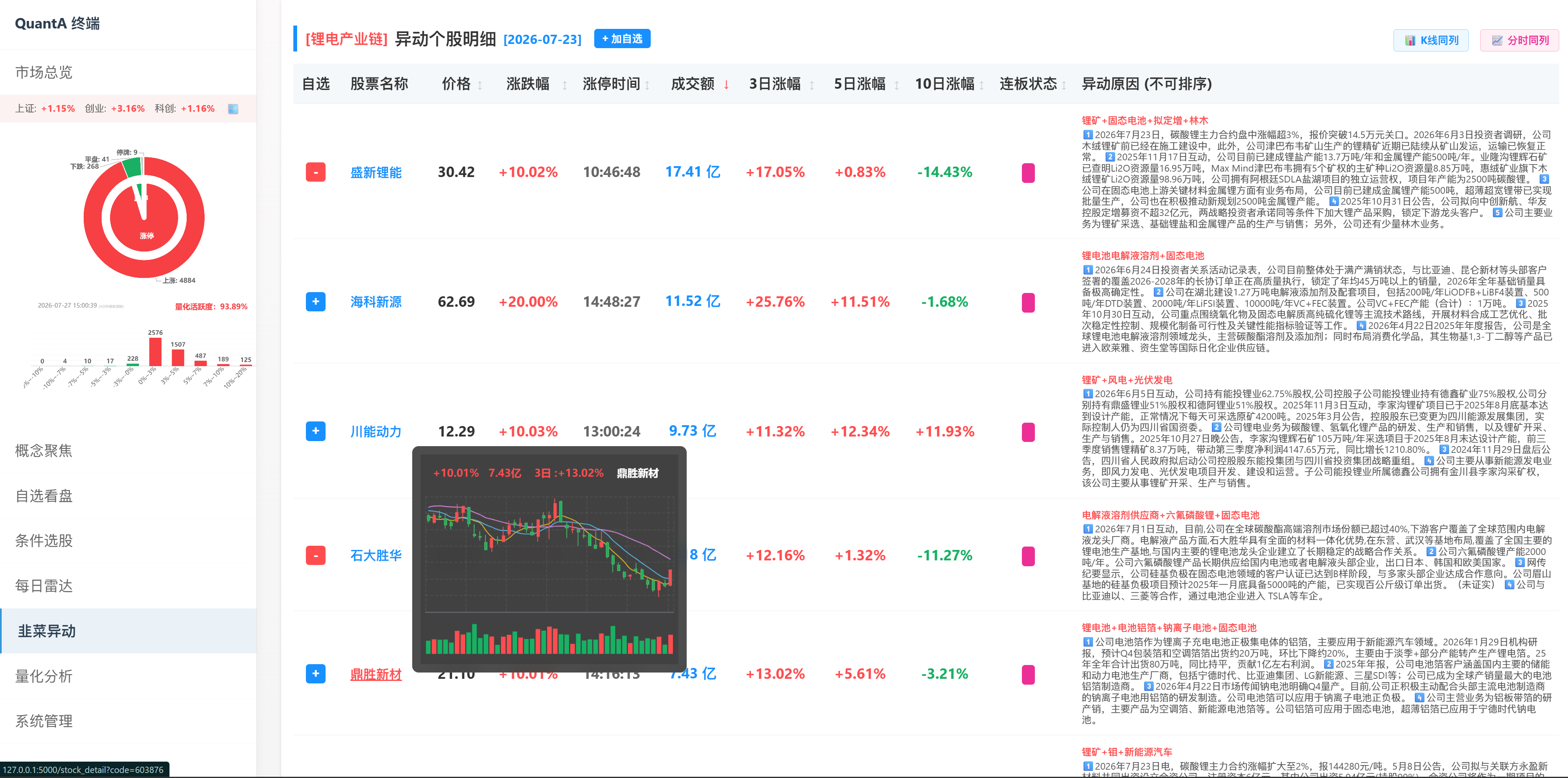1568x778 pixels.
Task: Click 川能动力 5-day change +12.34%
Action: click(x=860, y=431)
